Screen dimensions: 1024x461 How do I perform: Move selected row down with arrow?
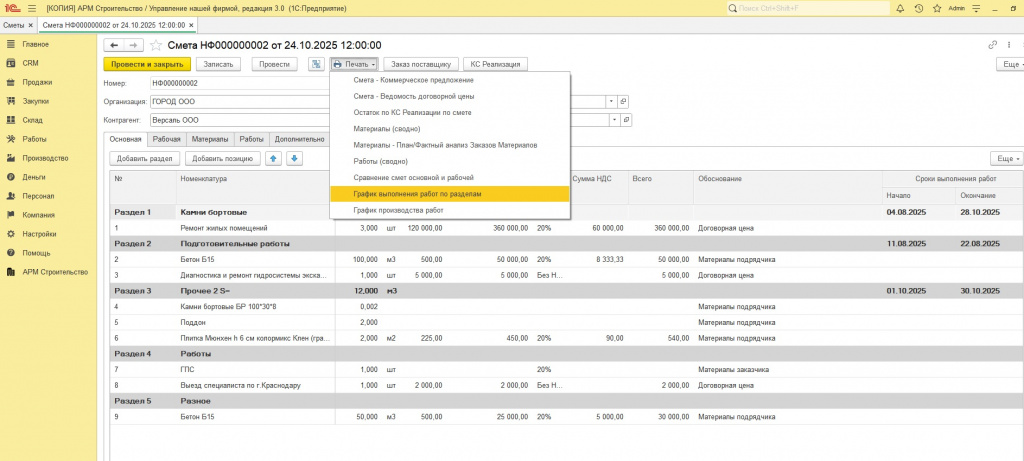tap(294, 158)
